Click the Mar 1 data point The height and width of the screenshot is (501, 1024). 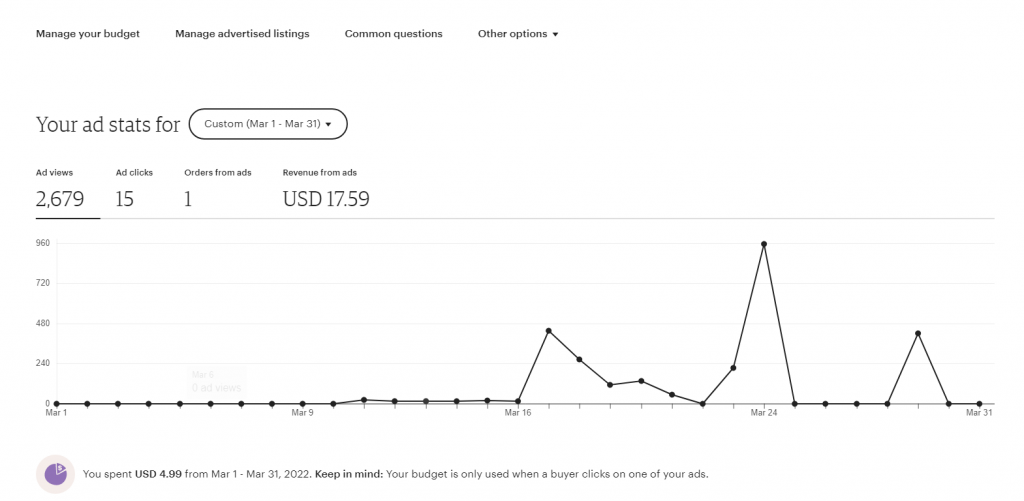(x=56, y=404)
